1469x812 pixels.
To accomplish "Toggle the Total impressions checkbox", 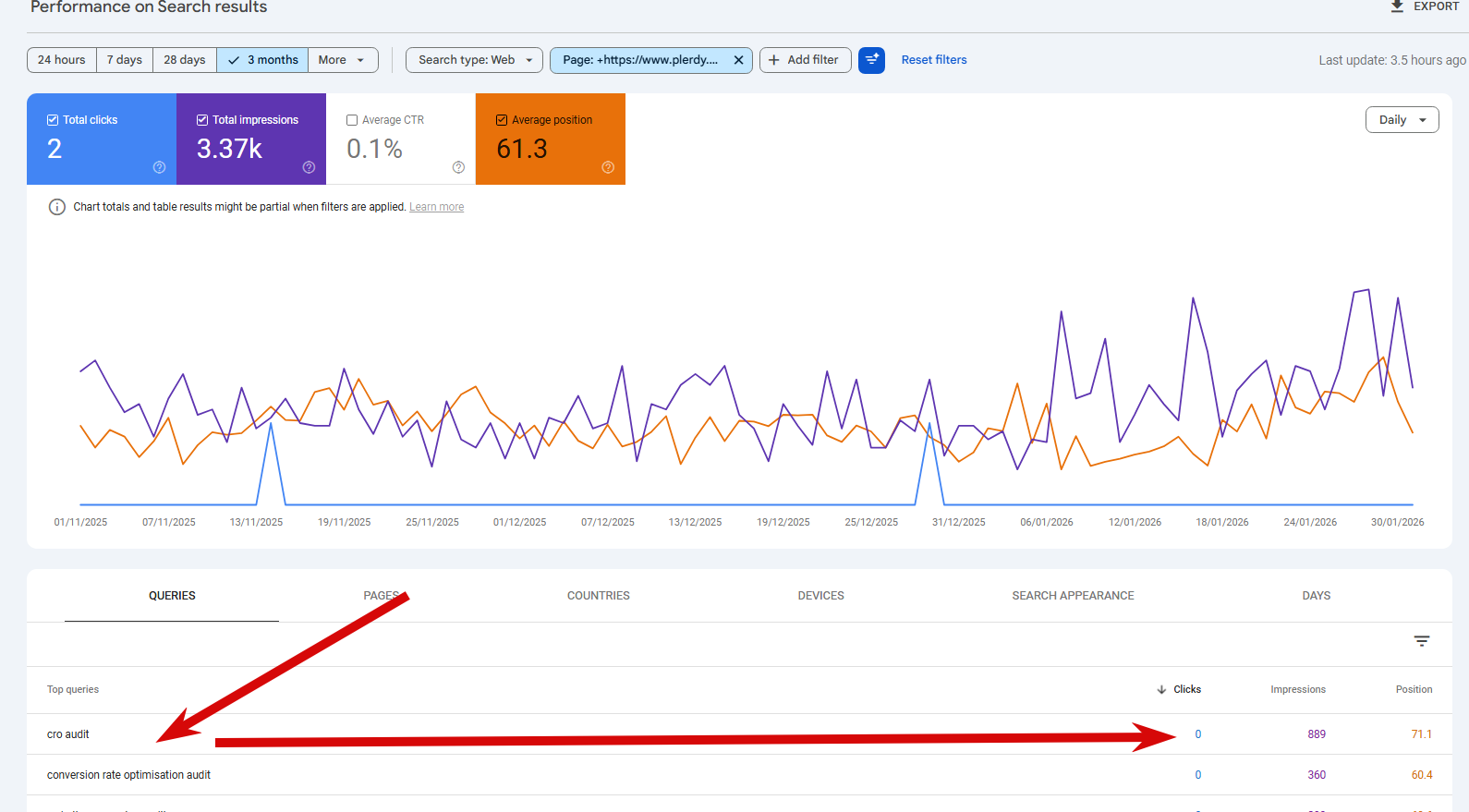I will pos(202,120).
